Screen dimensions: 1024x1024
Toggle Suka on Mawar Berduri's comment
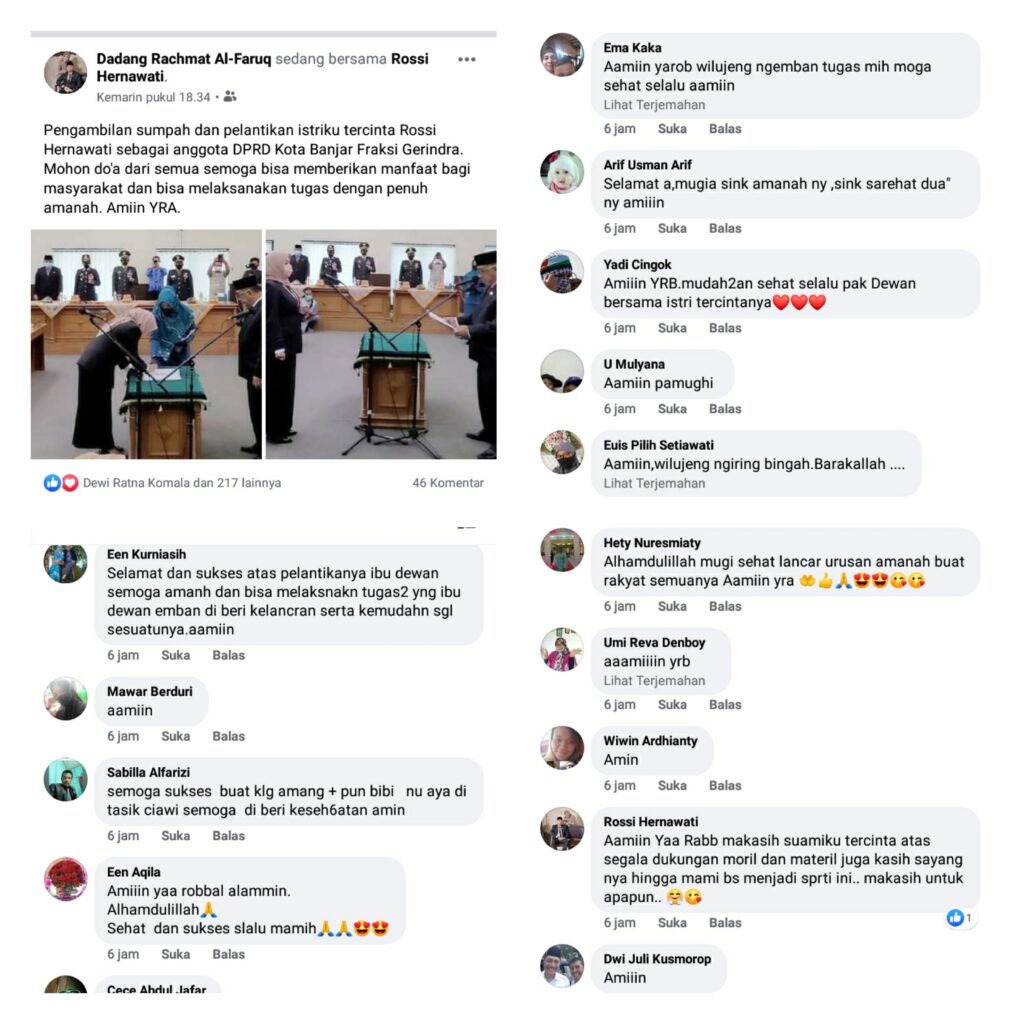point(176,736)
